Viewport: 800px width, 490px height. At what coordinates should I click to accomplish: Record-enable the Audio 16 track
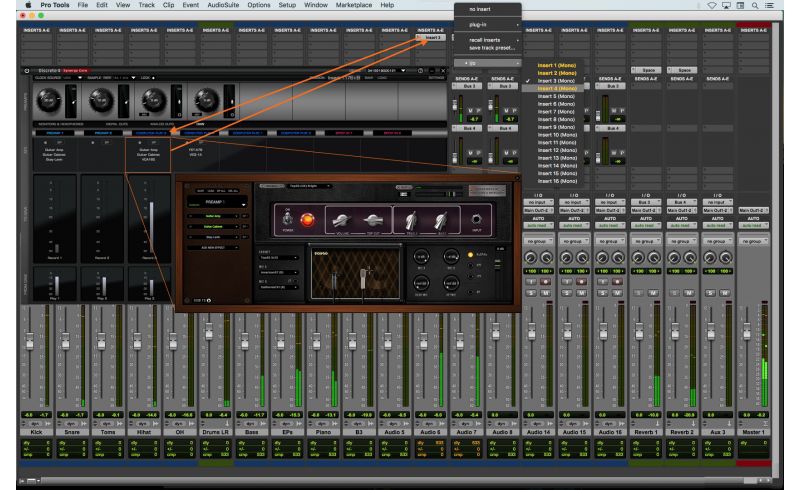(617, 282)
